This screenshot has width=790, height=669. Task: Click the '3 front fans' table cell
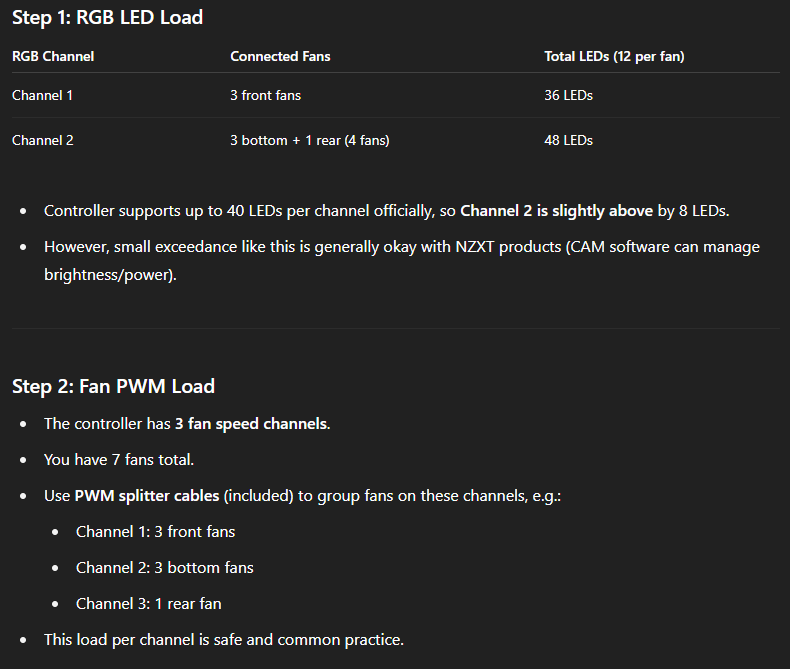[x=266, y=95]
